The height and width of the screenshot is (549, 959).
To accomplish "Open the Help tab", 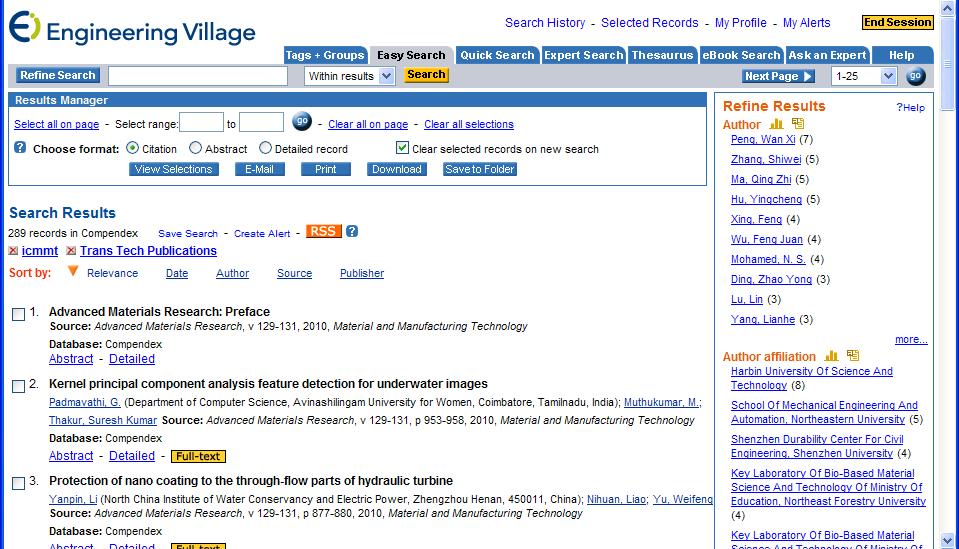I will click(x=902, y=55).
